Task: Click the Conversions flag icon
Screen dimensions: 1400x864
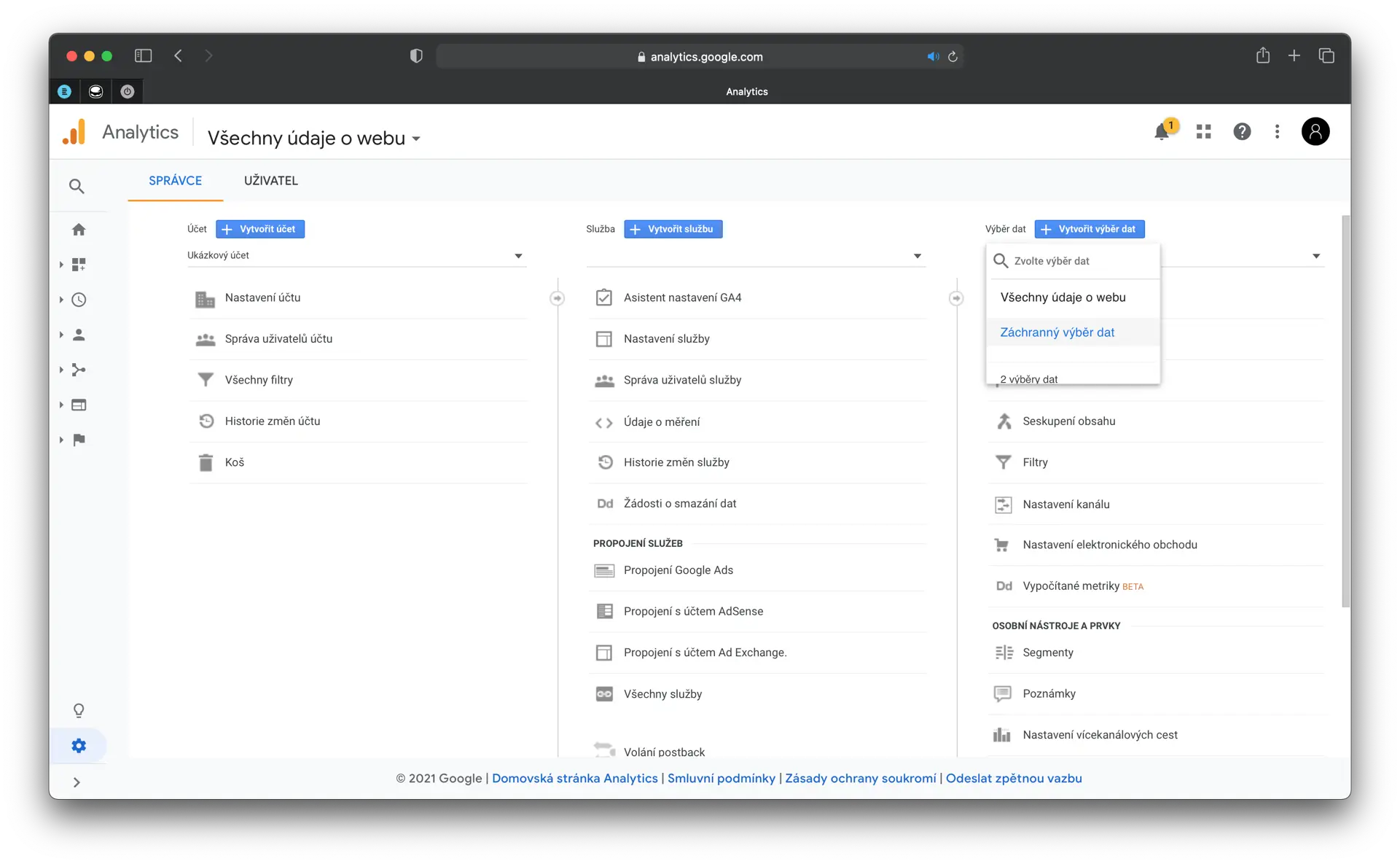Action: pyautogui.click(x=79, y=440)
